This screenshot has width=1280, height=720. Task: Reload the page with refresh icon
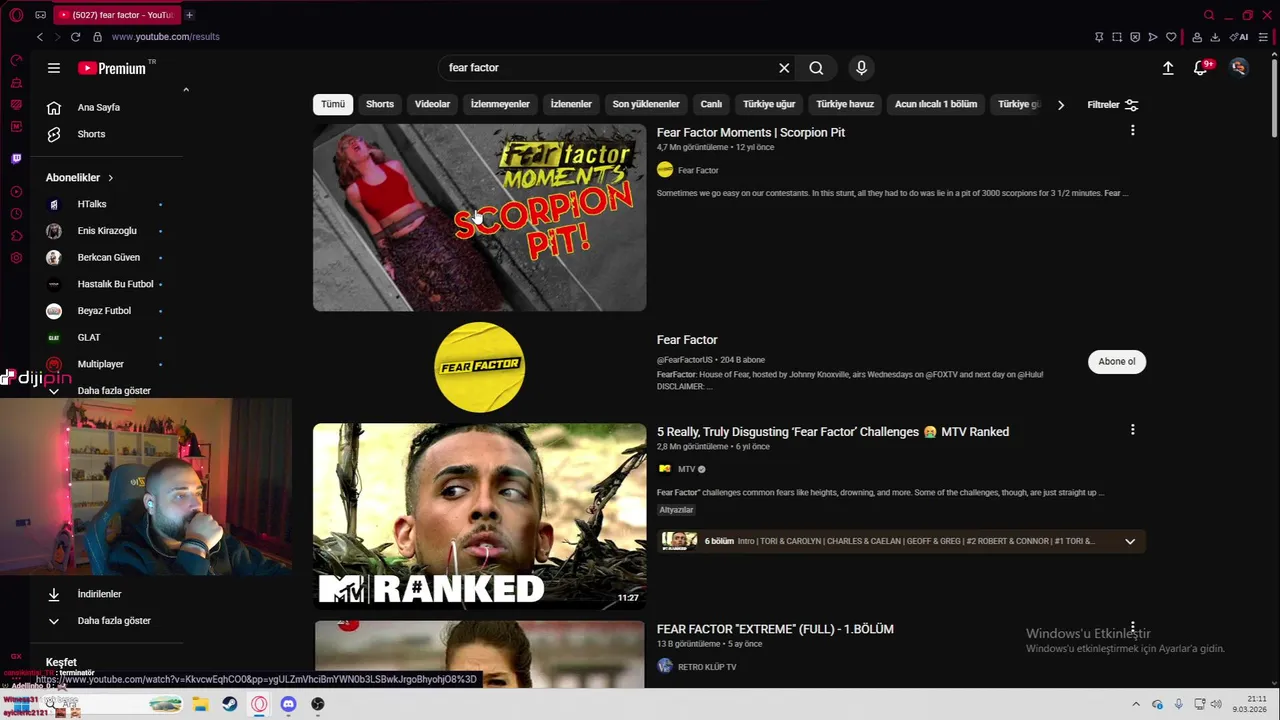[75, 37]
